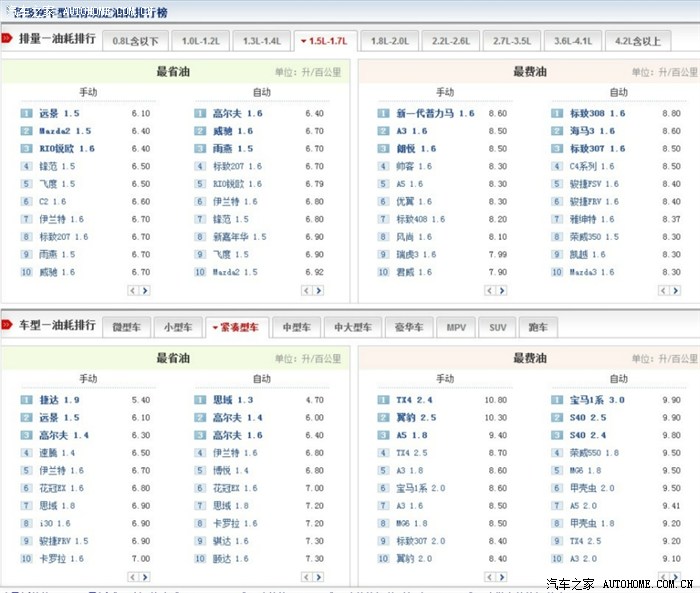Open the 标致308 1.6 link
This screenshot has width=700, height=593.
pos(597,113)
